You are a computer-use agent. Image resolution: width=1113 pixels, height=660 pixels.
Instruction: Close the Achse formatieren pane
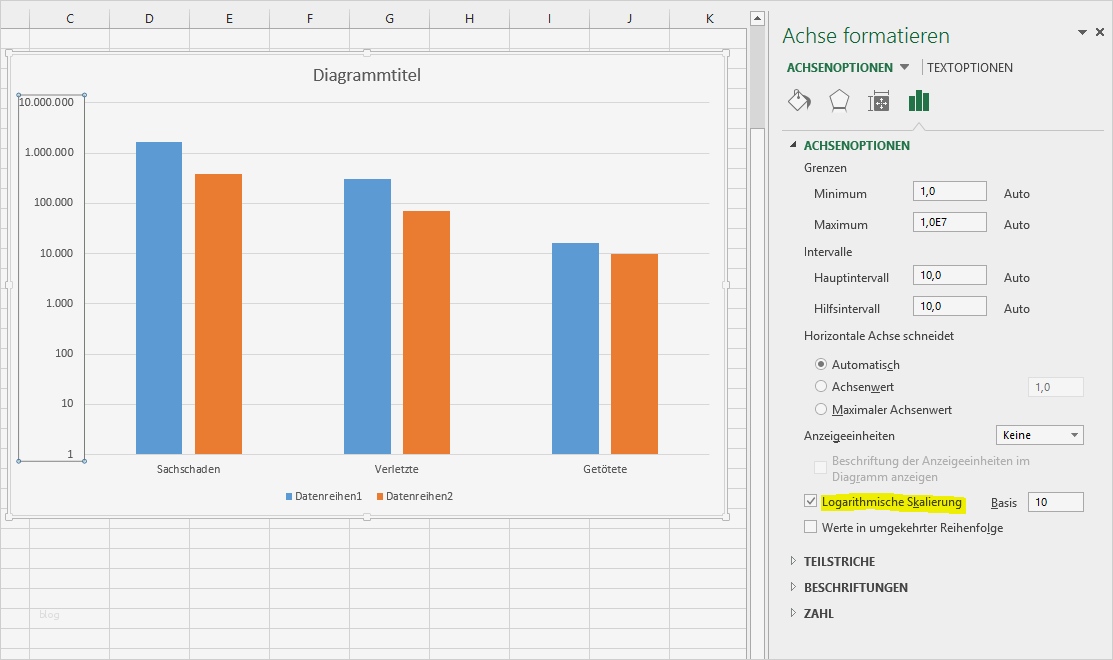pyautogui.click(x=1100, y=33)
